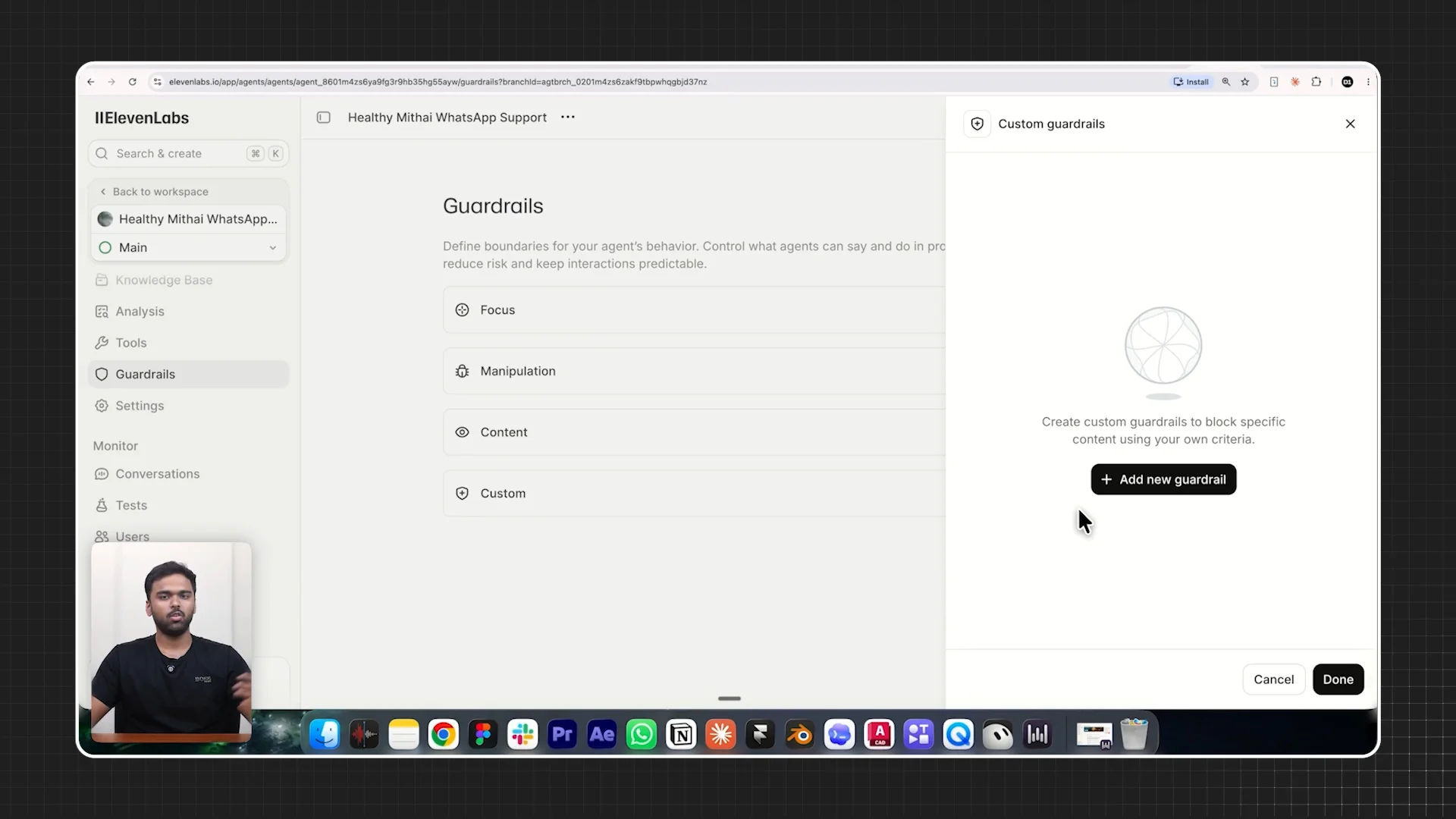The height and width of the screenshot is (819, 1456).
Task: Open Settings in sidebar
Action: point(188,406)
